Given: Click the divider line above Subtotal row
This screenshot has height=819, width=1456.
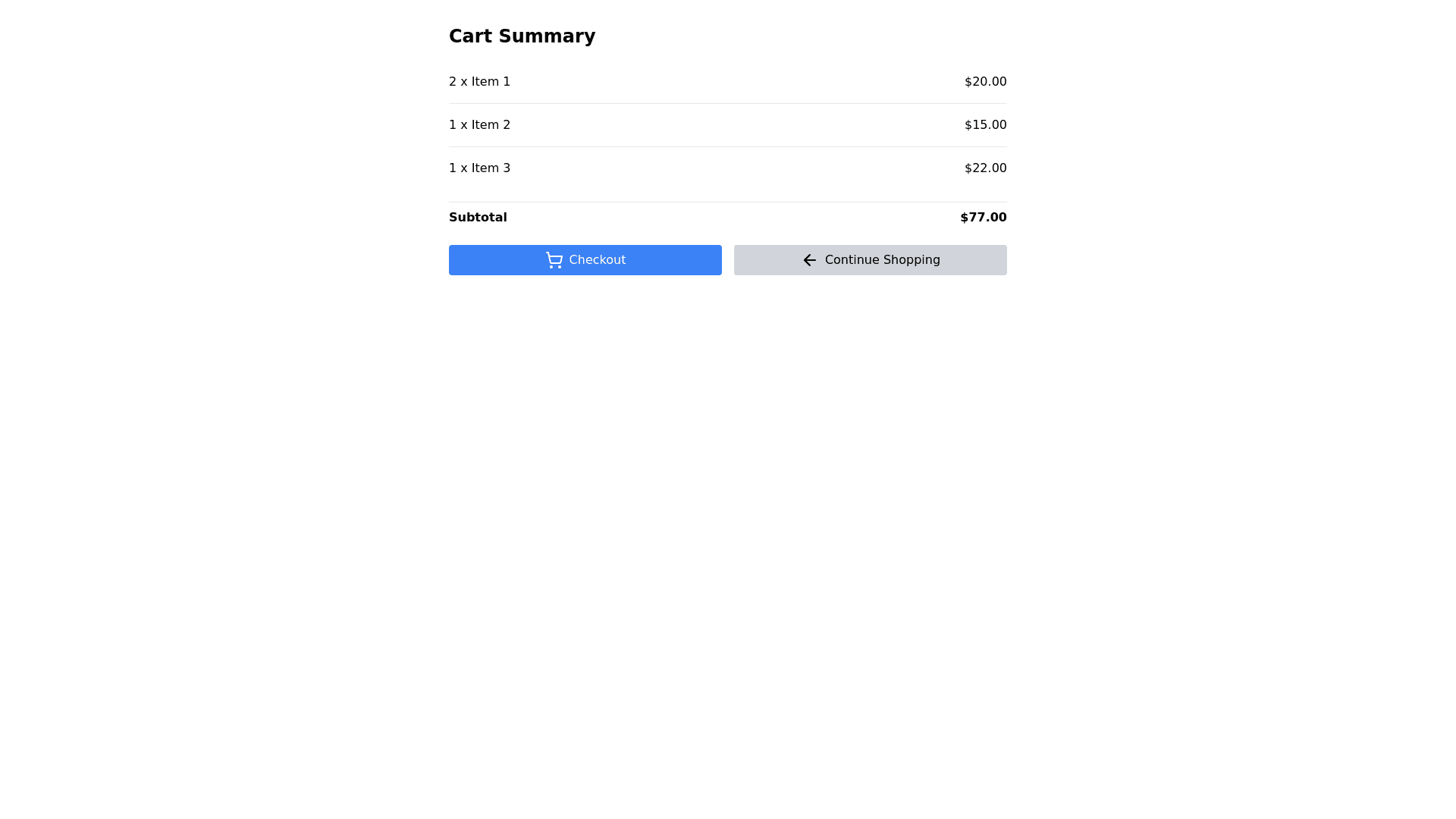Looking at the screenshot, I should 728,202.
